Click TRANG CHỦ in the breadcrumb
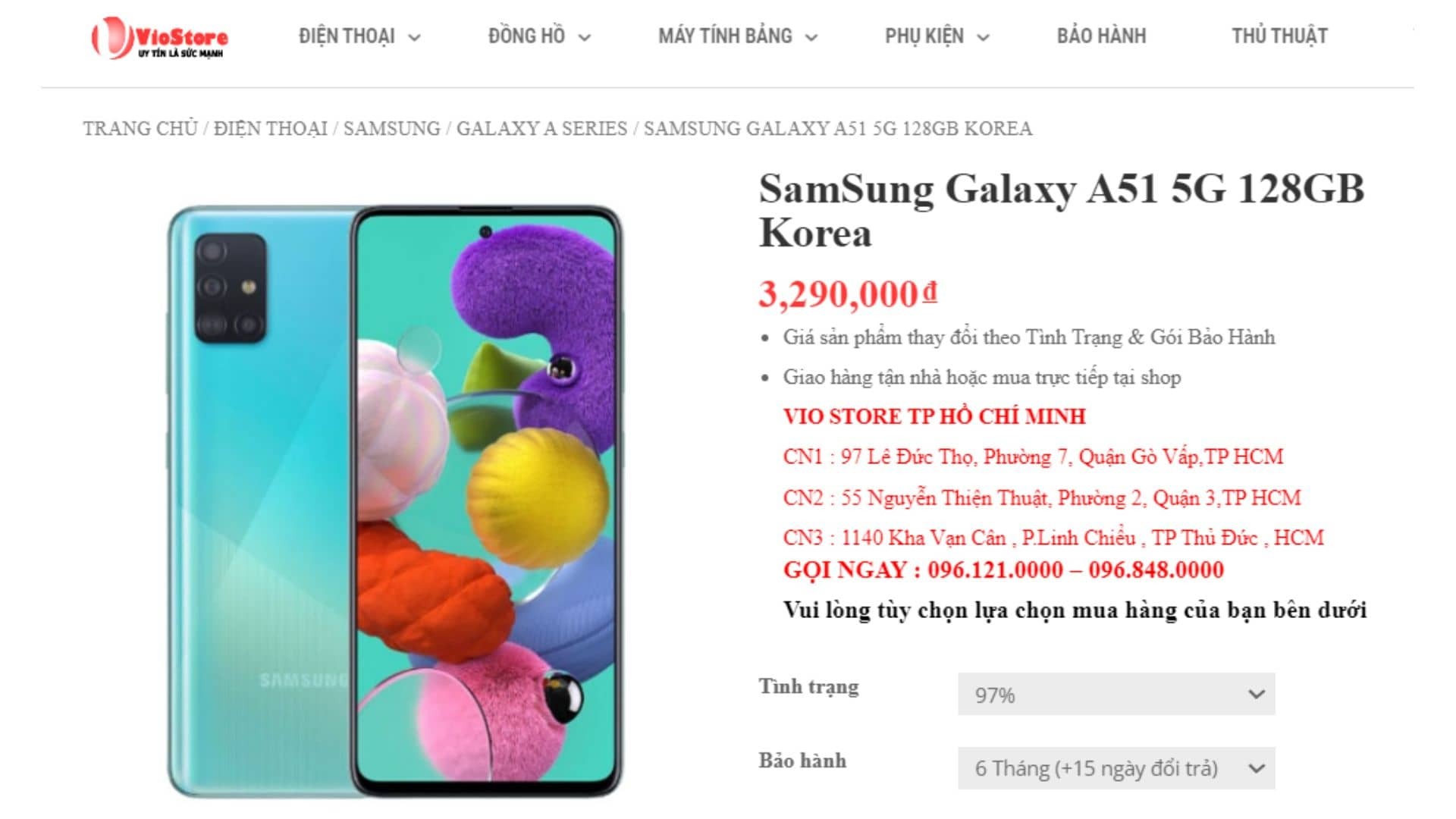The height and width of the screenshot is (819, 1456). click(140, 129)
